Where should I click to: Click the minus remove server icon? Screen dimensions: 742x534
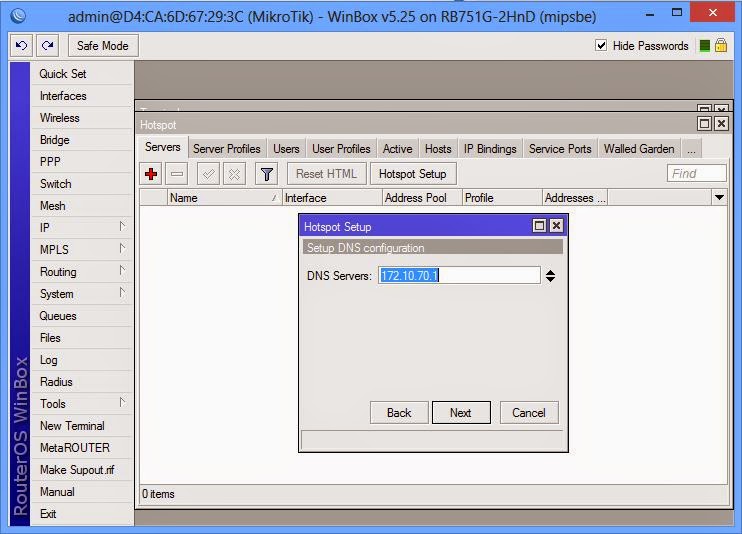pyautogui.click(x=177, y=174)
